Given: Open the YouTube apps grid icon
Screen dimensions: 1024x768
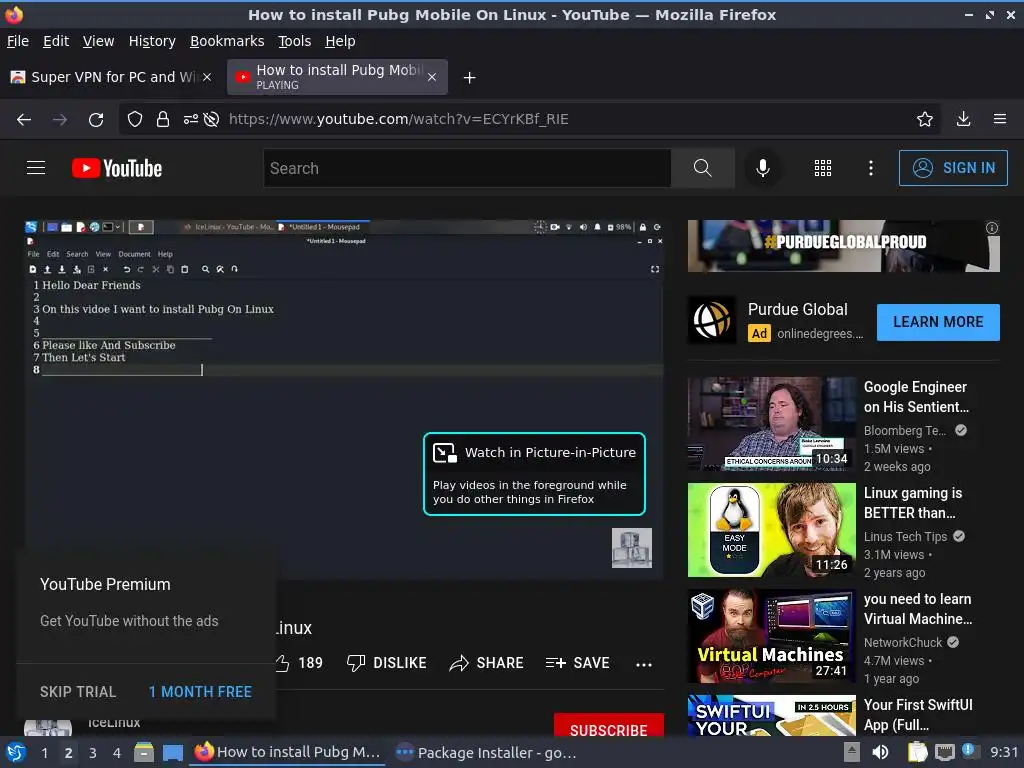Looking at the screenshot, I should click(x=823, y=168).
